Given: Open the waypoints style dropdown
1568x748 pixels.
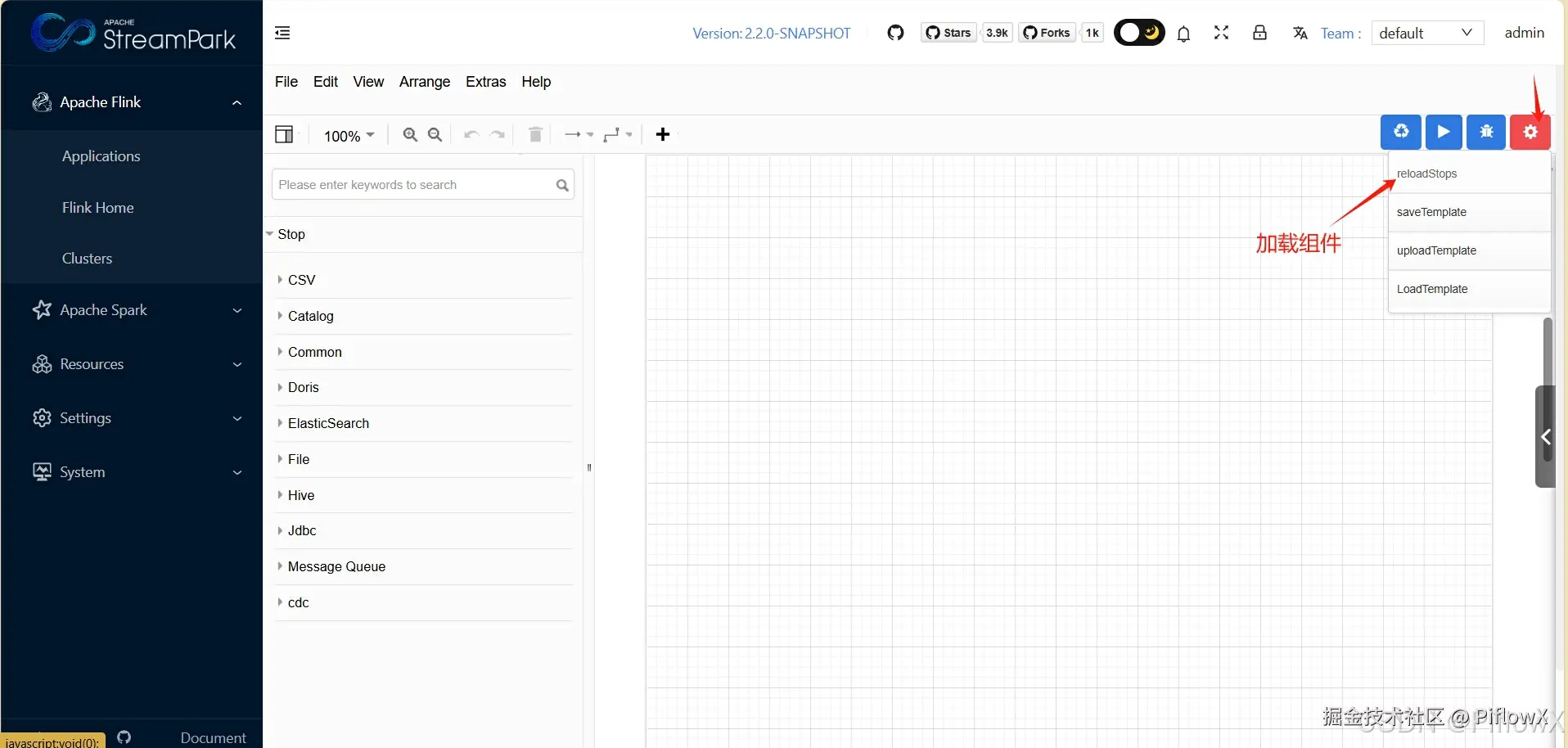Looking at the screenshot, I should pos(618,134).
